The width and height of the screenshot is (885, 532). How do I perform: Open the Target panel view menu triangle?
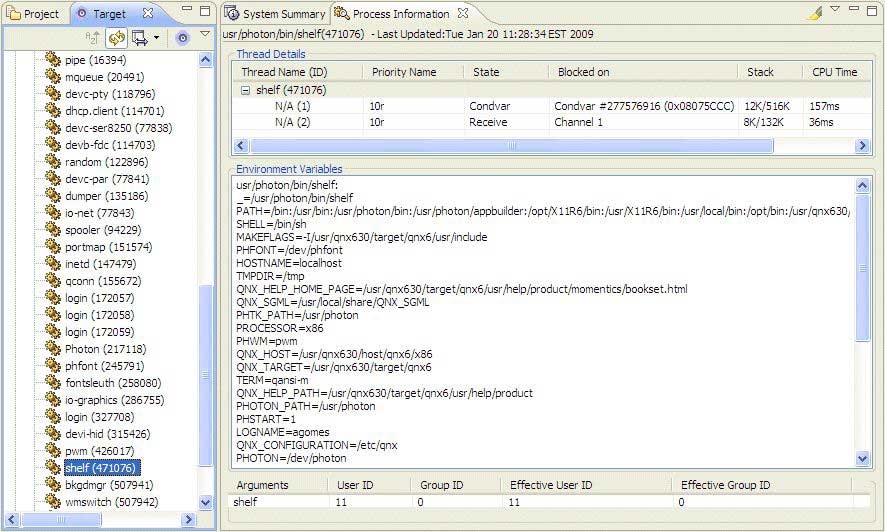(x=204, y=35)
